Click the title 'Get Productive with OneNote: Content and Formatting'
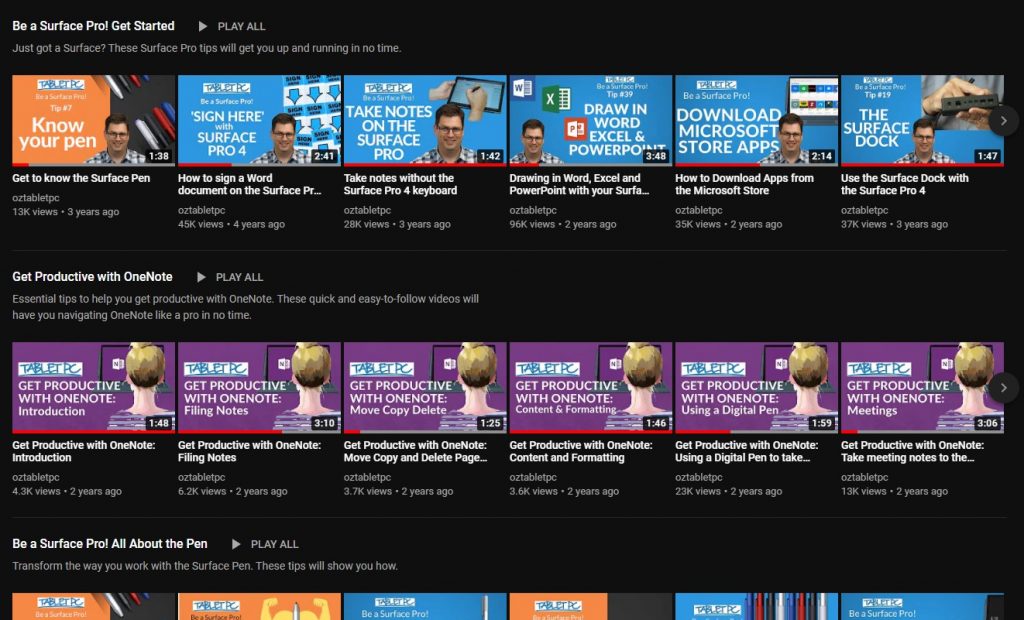Image resolution: width=1024 pixels, height=620 pixels. (581, 451)
